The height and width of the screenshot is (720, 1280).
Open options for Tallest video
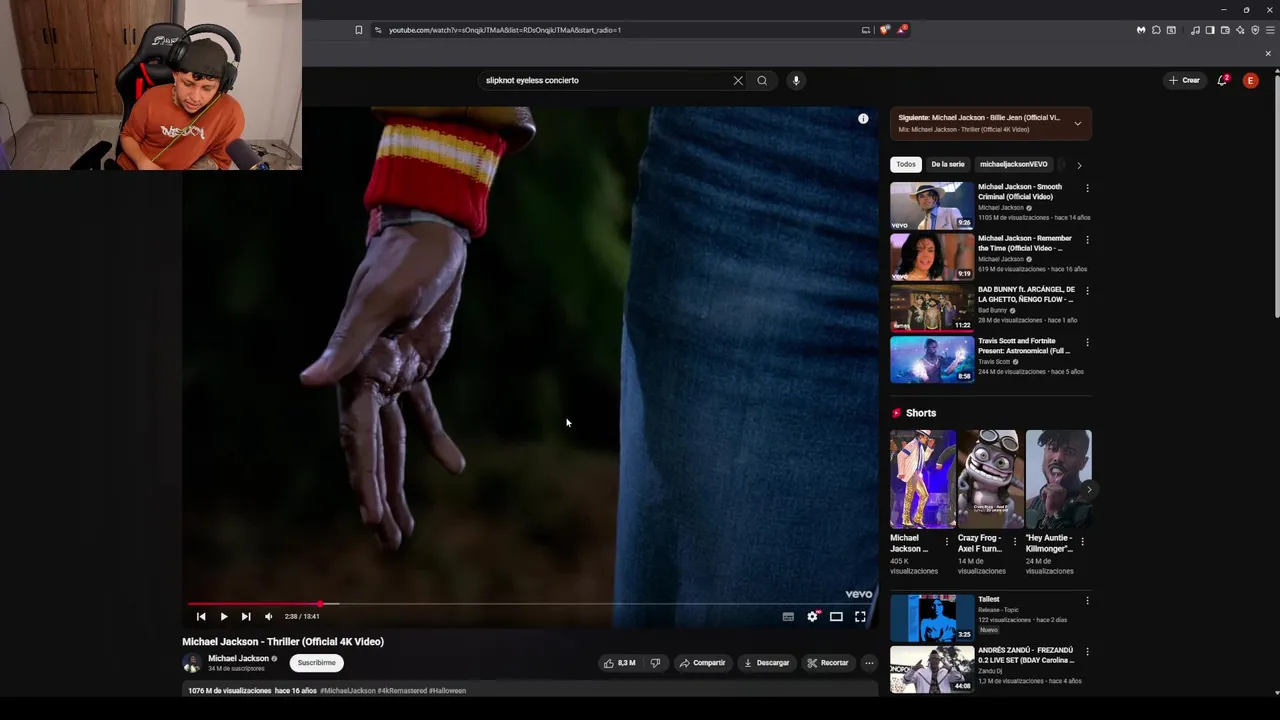(x=1087, y=600)
